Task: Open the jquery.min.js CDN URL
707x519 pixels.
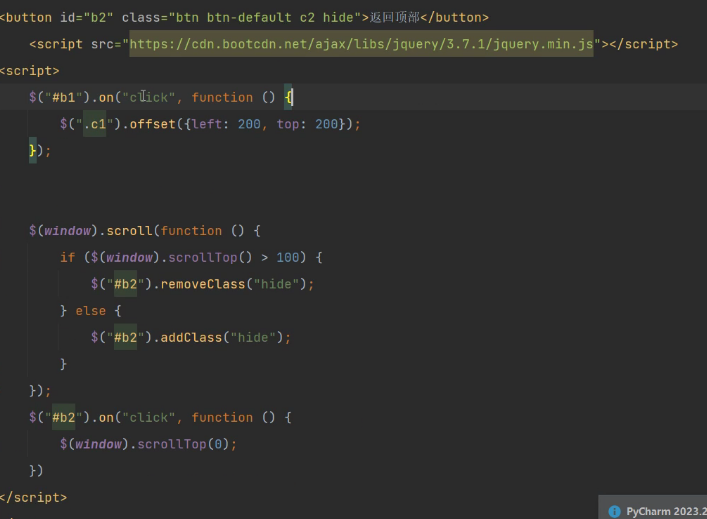Action: point(361,44)
